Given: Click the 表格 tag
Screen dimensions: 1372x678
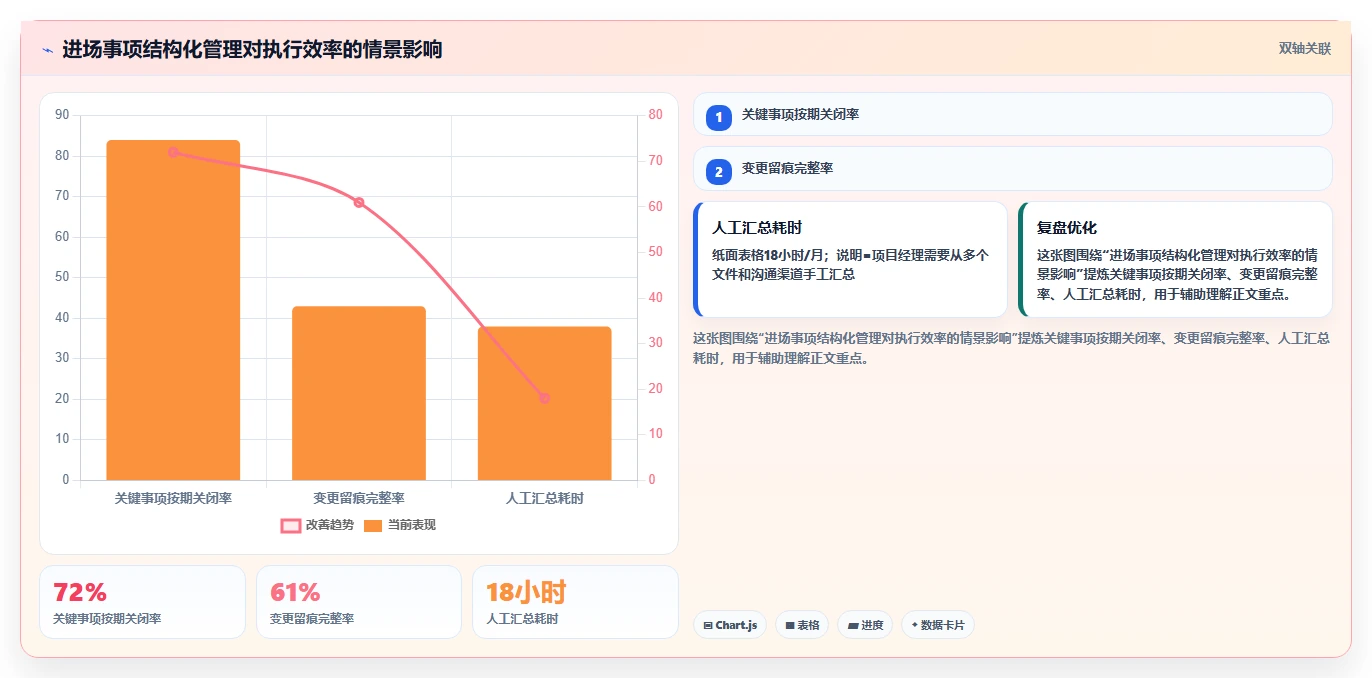Looking at the screenshot, I should [x=802, y=625].
